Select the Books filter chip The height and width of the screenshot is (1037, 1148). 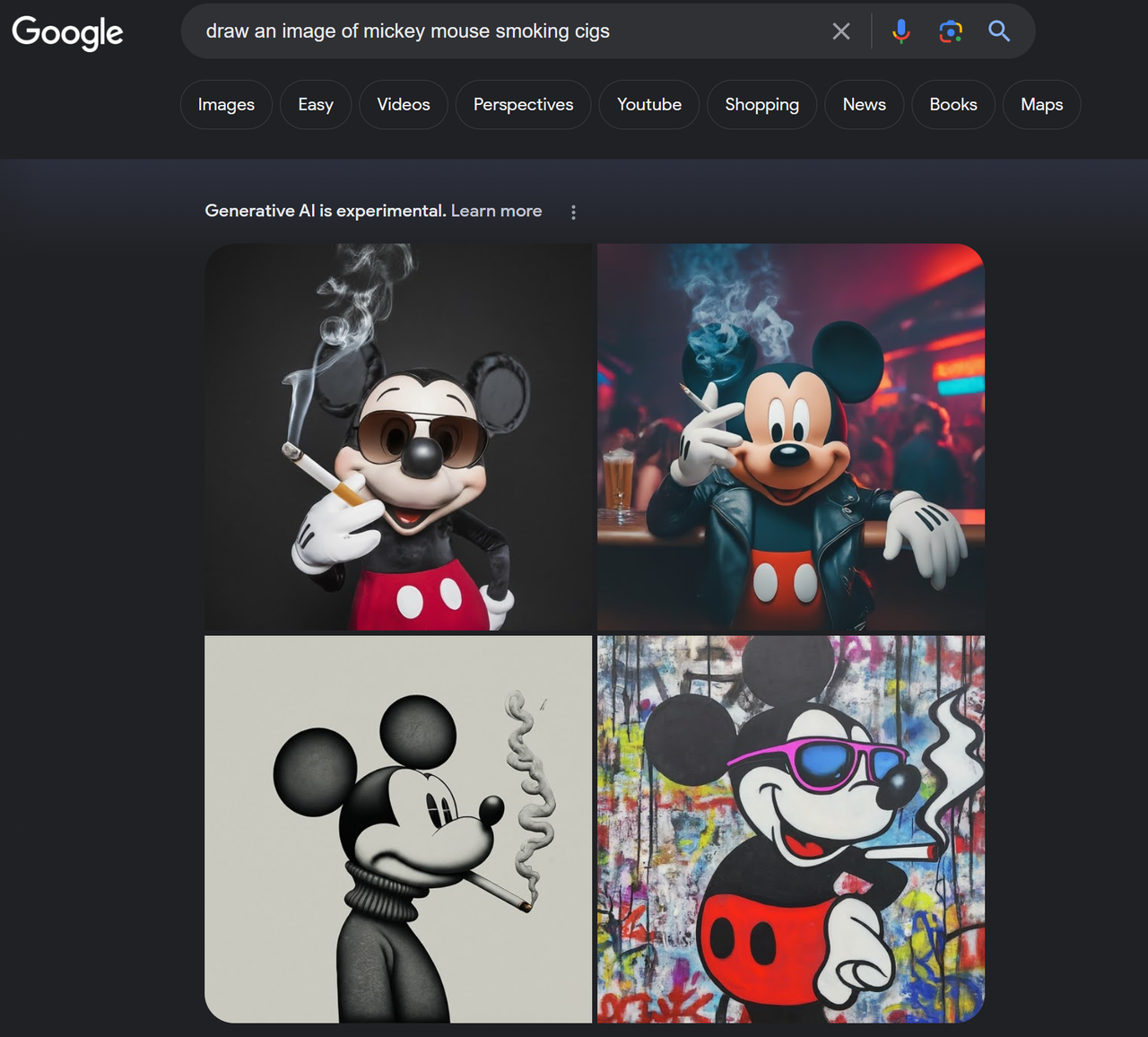pyautogui.click(x=953, y=104)
